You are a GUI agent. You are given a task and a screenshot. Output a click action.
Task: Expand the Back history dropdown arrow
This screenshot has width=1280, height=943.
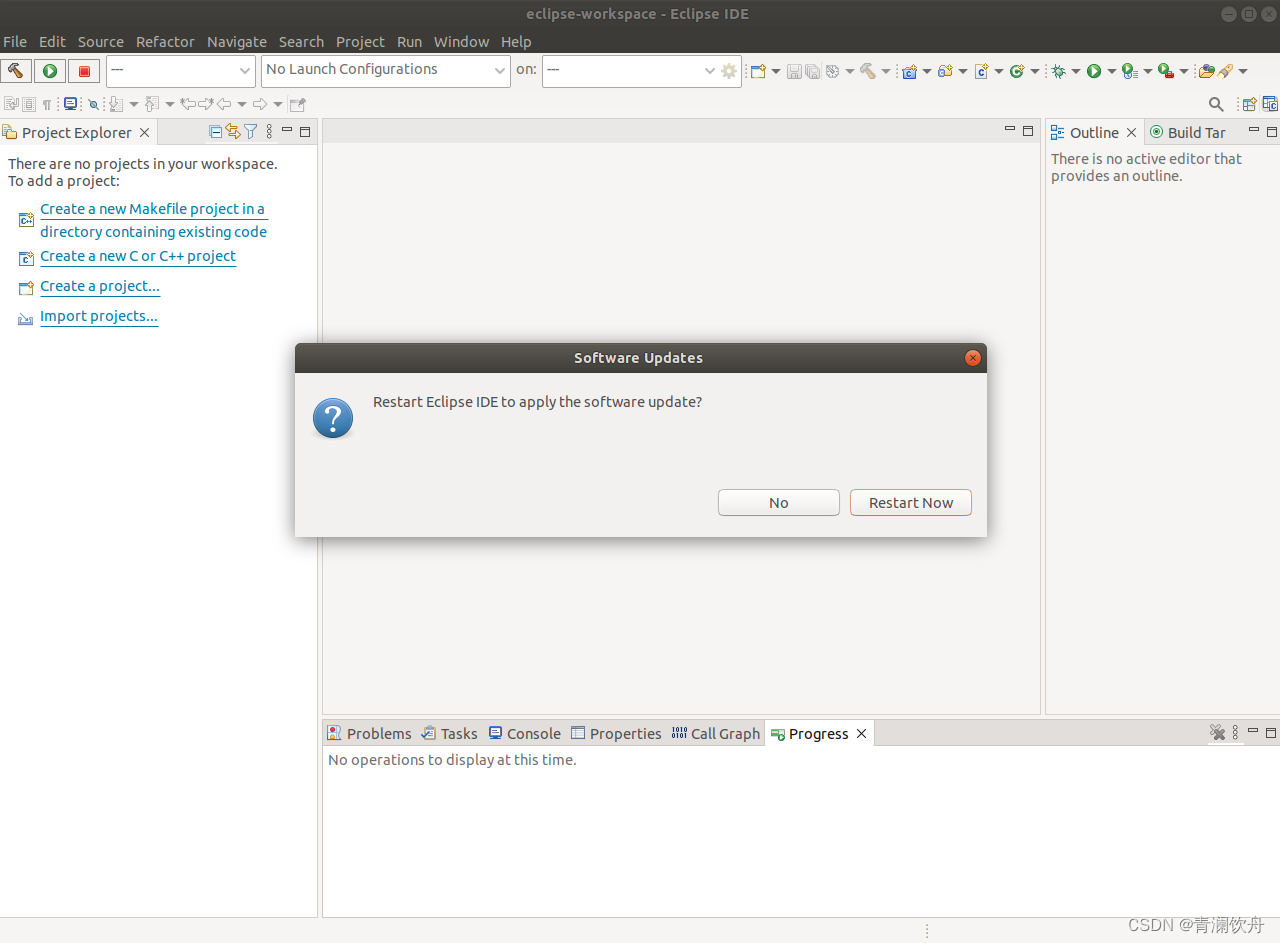242,104
